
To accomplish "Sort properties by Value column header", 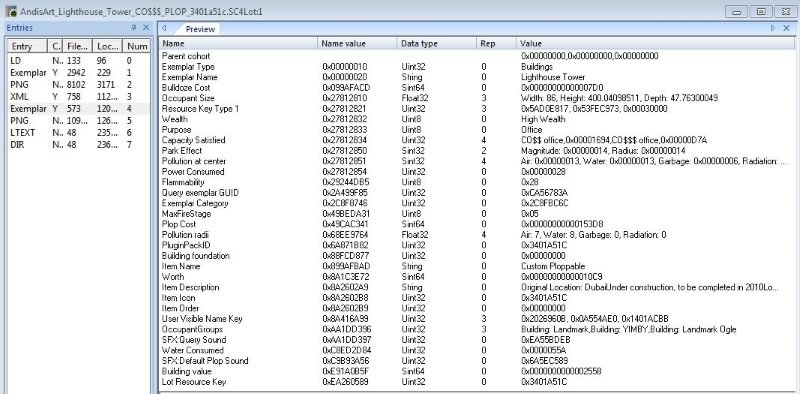I will tap(656, 44).
